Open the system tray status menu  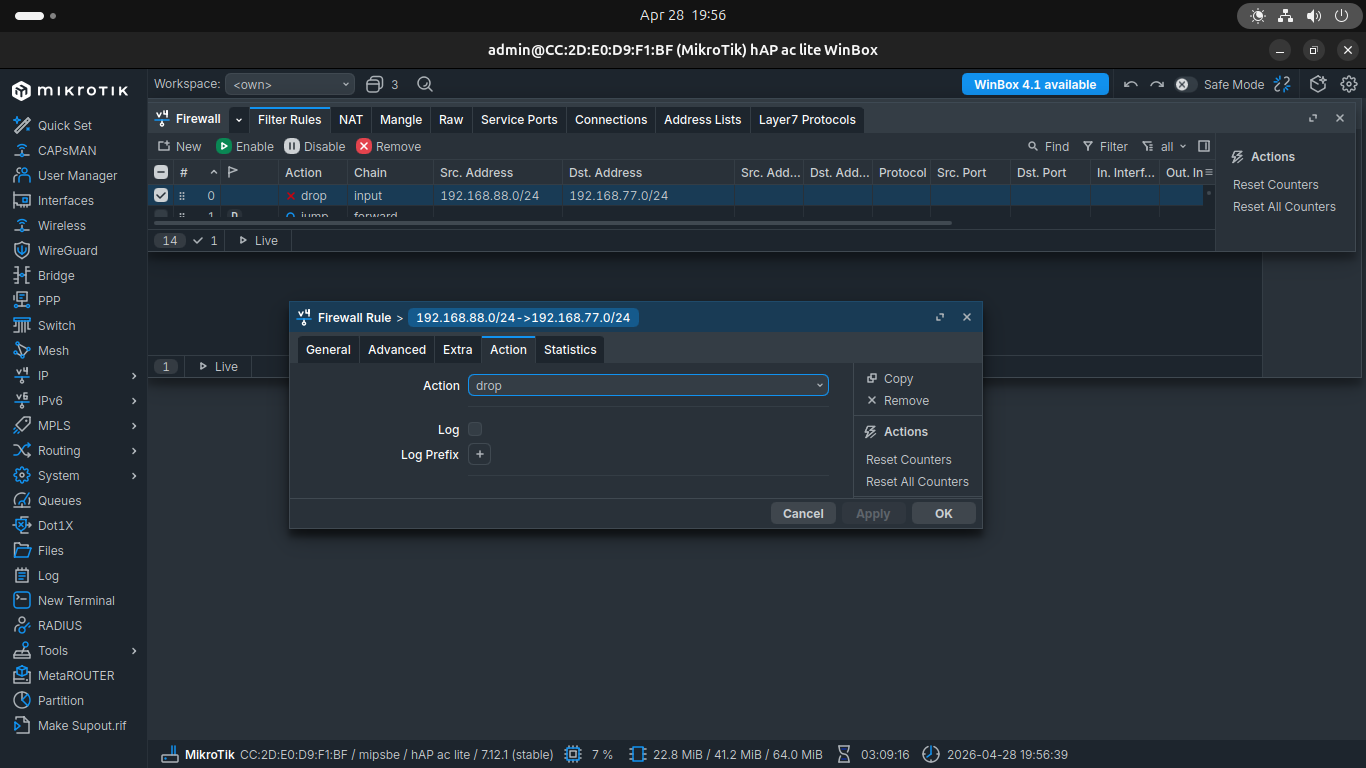[x=1298, y=15]
